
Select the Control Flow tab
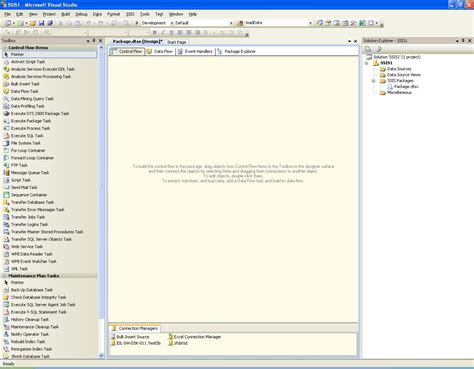tap(127, 52)
